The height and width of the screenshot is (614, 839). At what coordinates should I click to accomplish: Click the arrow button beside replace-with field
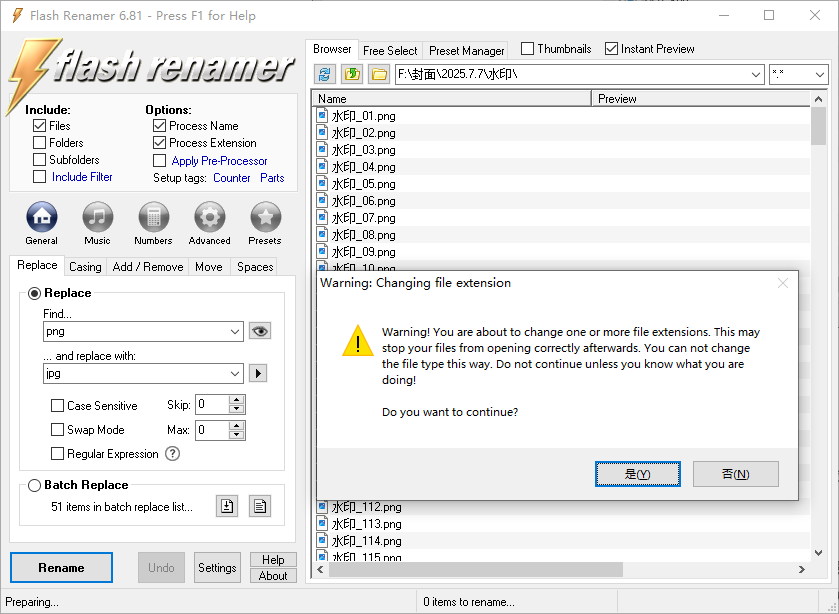(258, 373)
